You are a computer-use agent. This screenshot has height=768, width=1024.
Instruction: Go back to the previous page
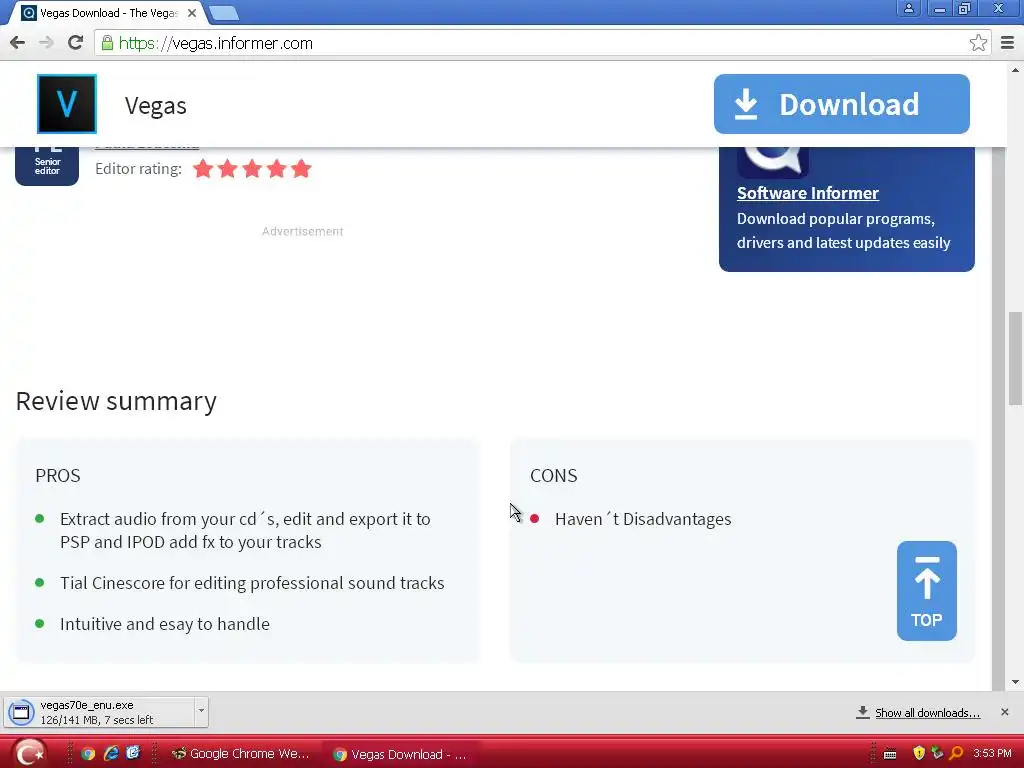(18, 43)
